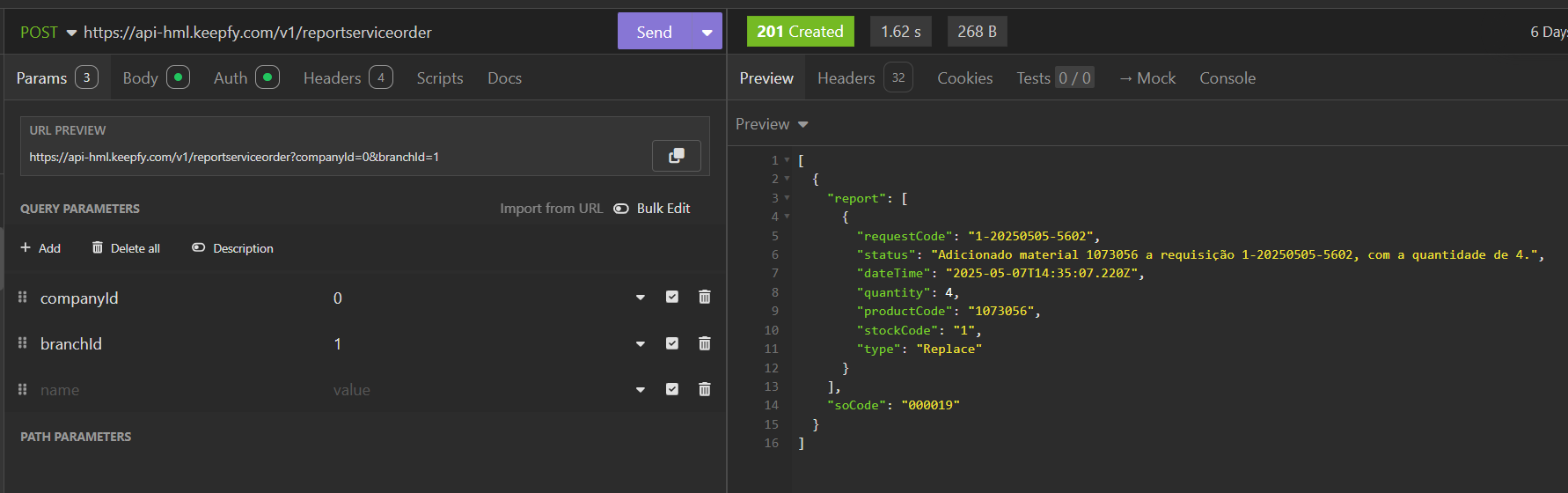This screenshot has width=1568, height=493.
Task: Expand the Send button options arrow
Action: click(707, 33)
